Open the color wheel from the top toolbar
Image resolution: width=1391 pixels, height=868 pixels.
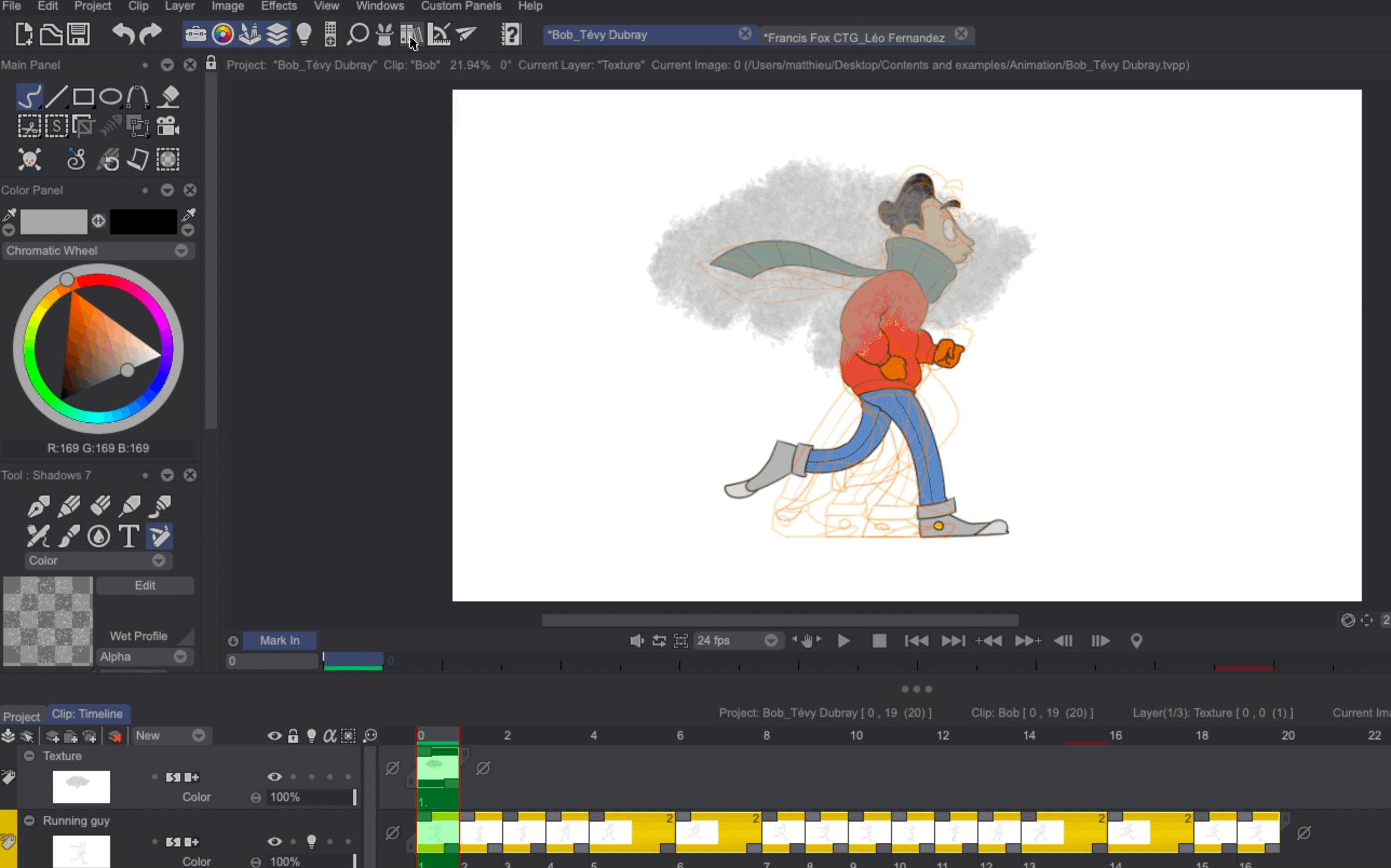point(223,34)
